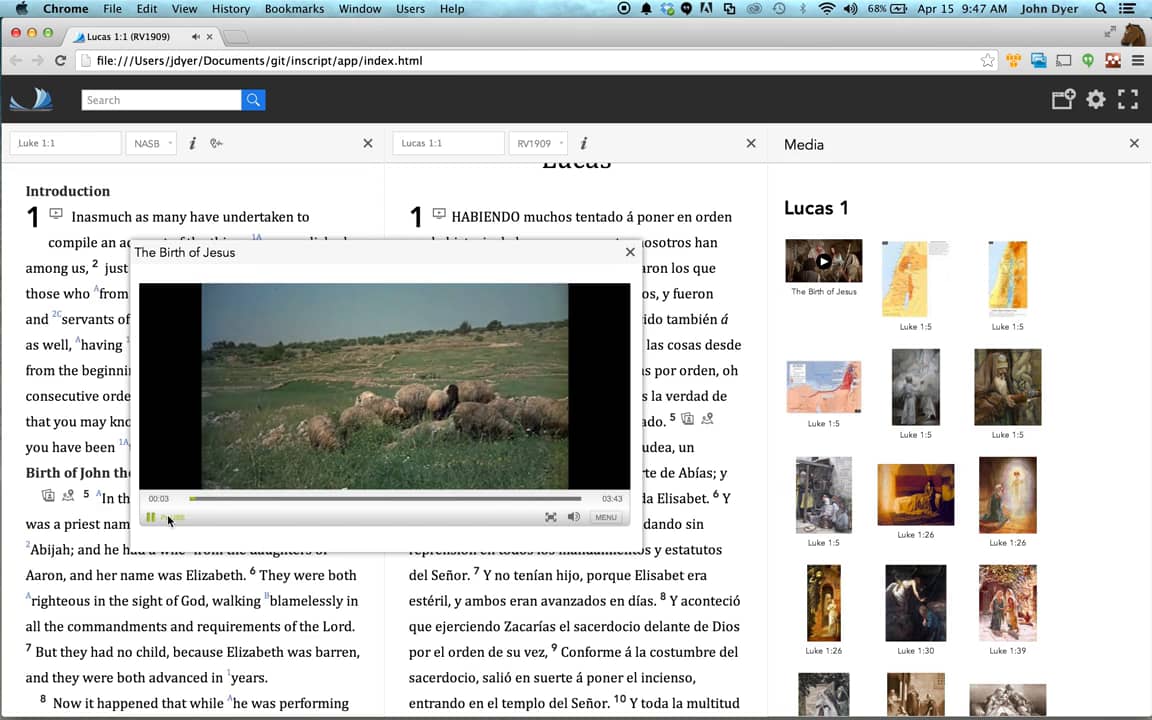Screen dimensions: 1152x720
Task: Close the Media panel
Action: point(1134,143)
